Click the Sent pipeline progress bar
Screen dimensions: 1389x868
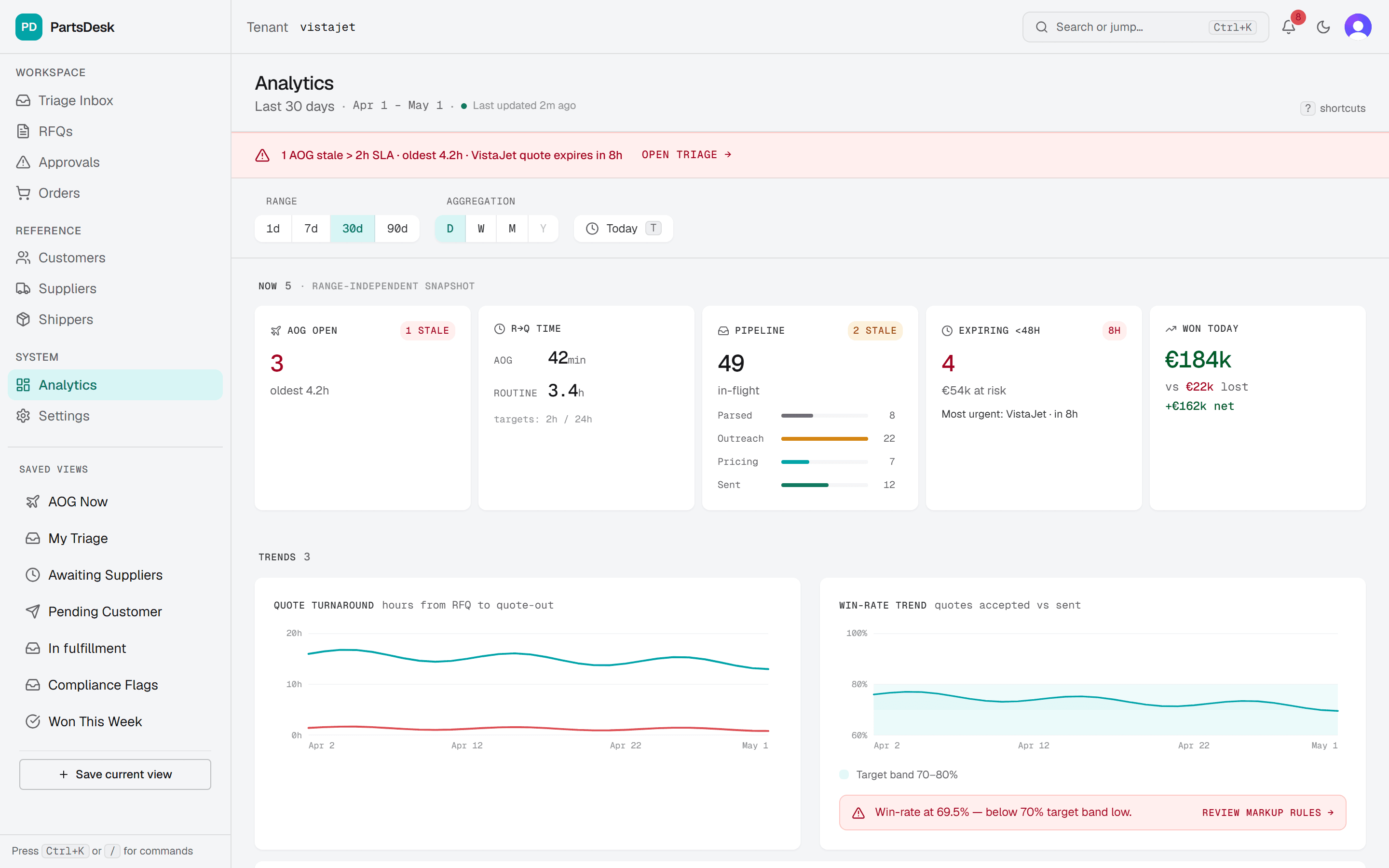tap(824, 485)
